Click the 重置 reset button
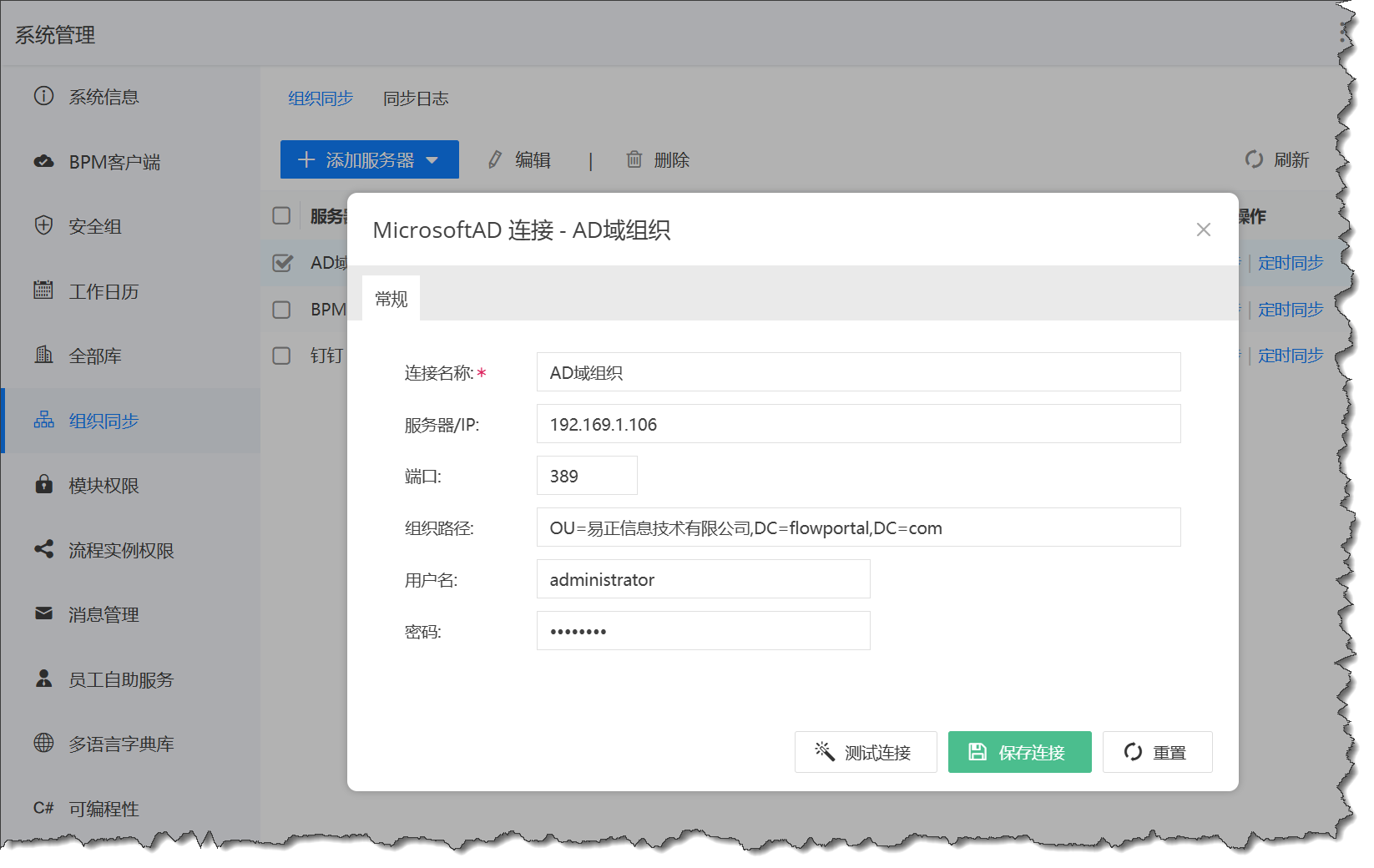The height and width of the screenshot is (868, 1374). (1157, 752)
